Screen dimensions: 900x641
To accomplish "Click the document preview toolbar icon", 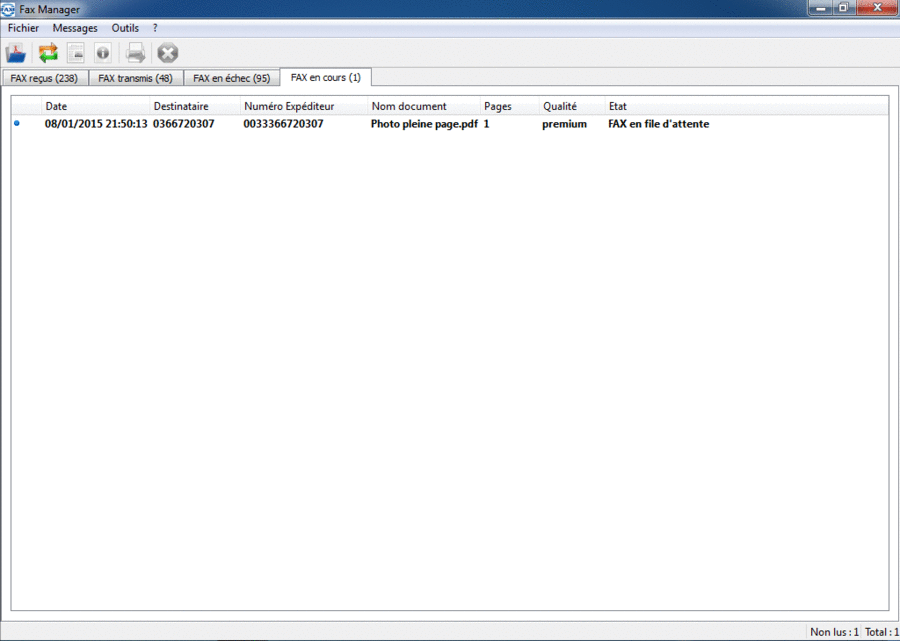I will click(x=76, y=53).
